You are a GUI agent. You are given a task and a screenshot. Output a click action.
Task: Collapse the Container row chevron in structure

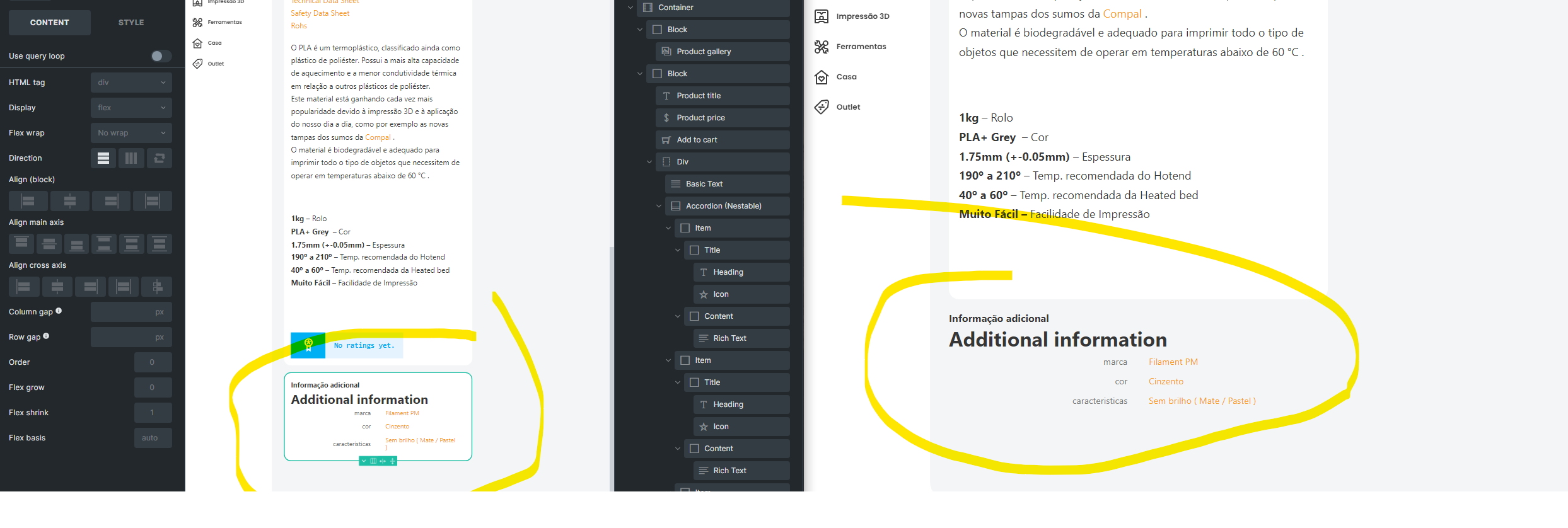coord(630,8)
